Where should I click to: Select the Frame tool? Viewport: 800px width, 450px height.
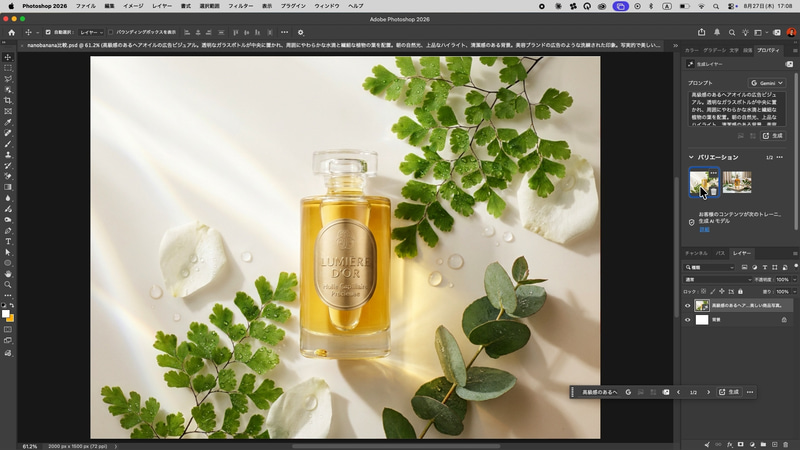click(x=8, y=111)
